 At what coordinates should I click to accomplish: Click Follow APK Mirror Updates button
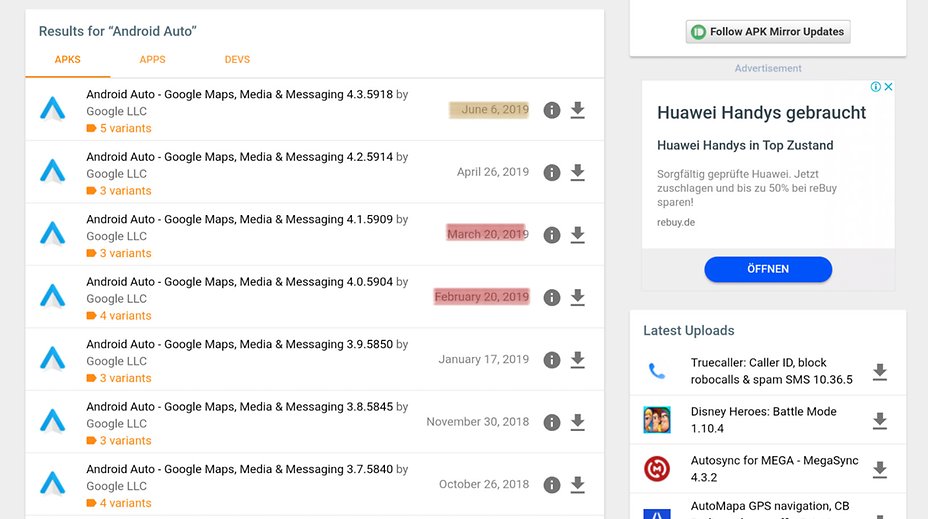(x=768, y=31)
